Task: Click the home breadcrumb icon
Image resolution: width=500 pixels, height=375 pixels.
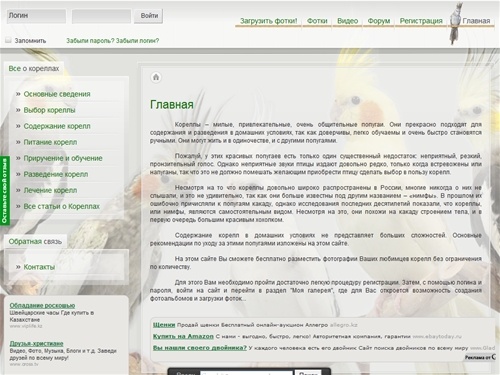Action: tap(156, 77)
